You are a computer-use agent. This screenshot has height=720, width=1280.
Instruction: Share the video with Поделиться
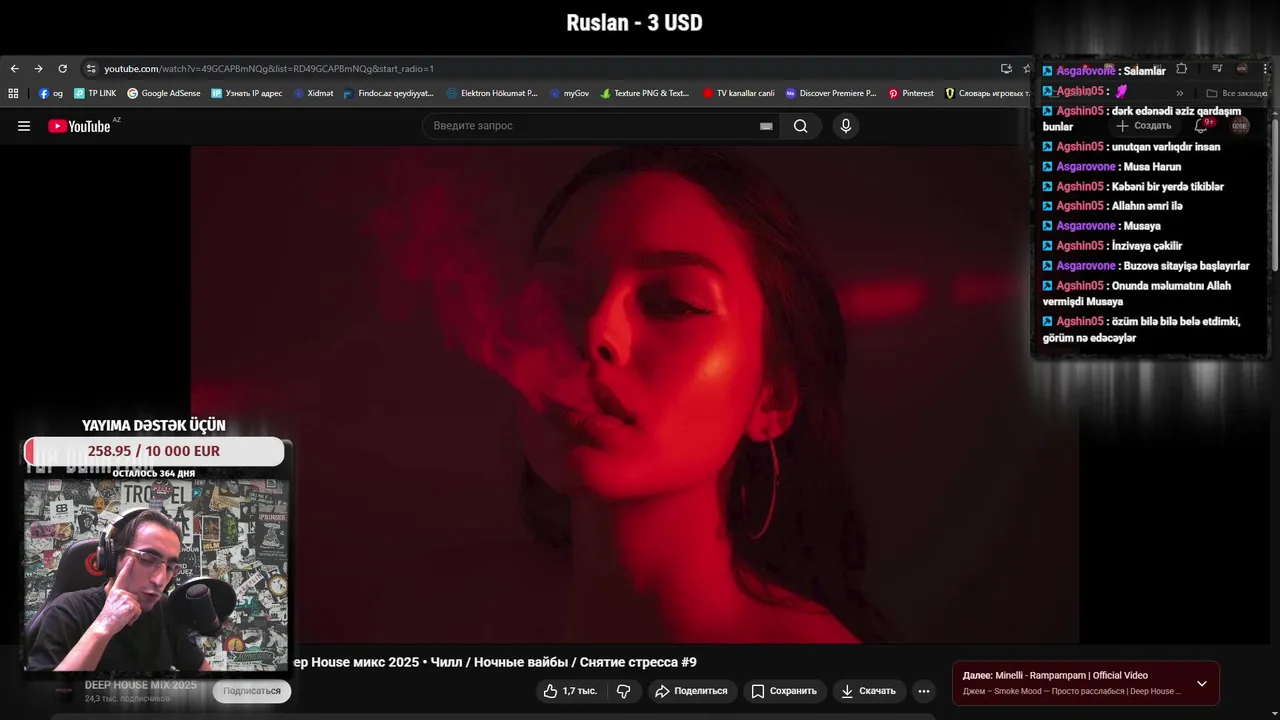tap(691, 691)
